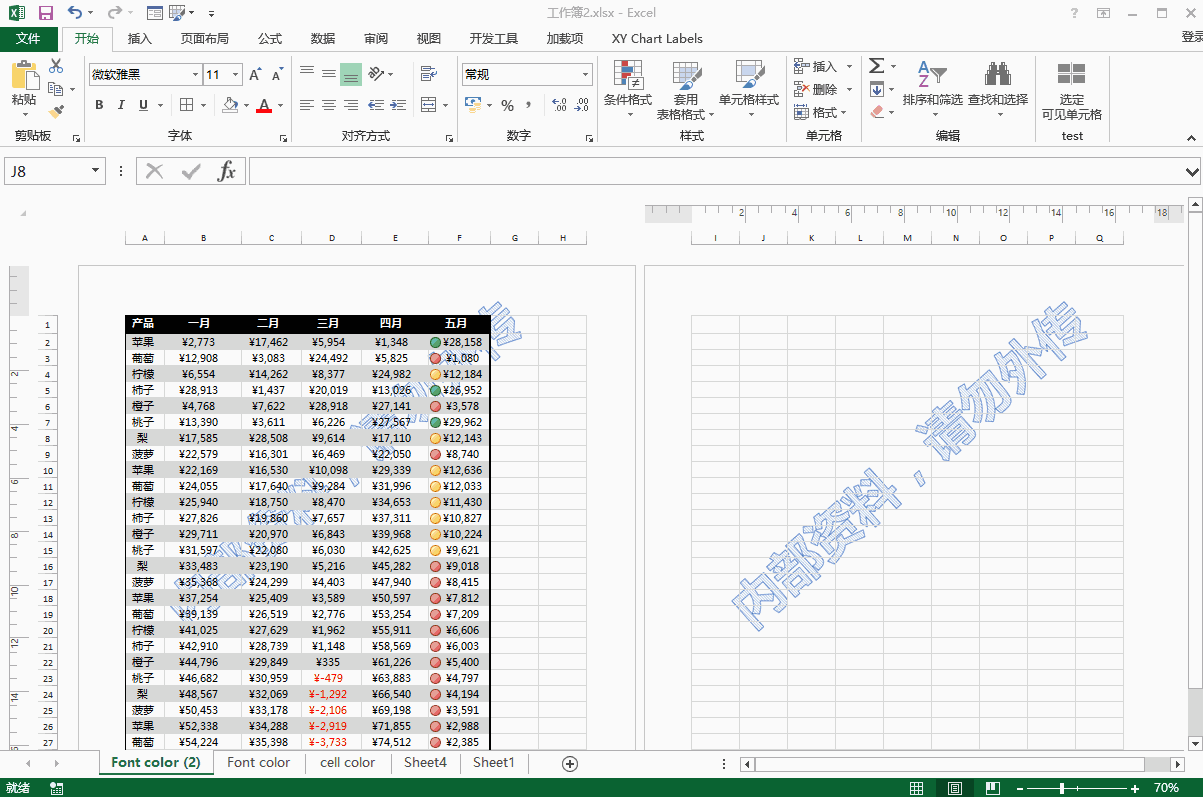Viewport: 1203px width, 797px height.
Task: Open the 文件 (File) menu
Action: 28,39
